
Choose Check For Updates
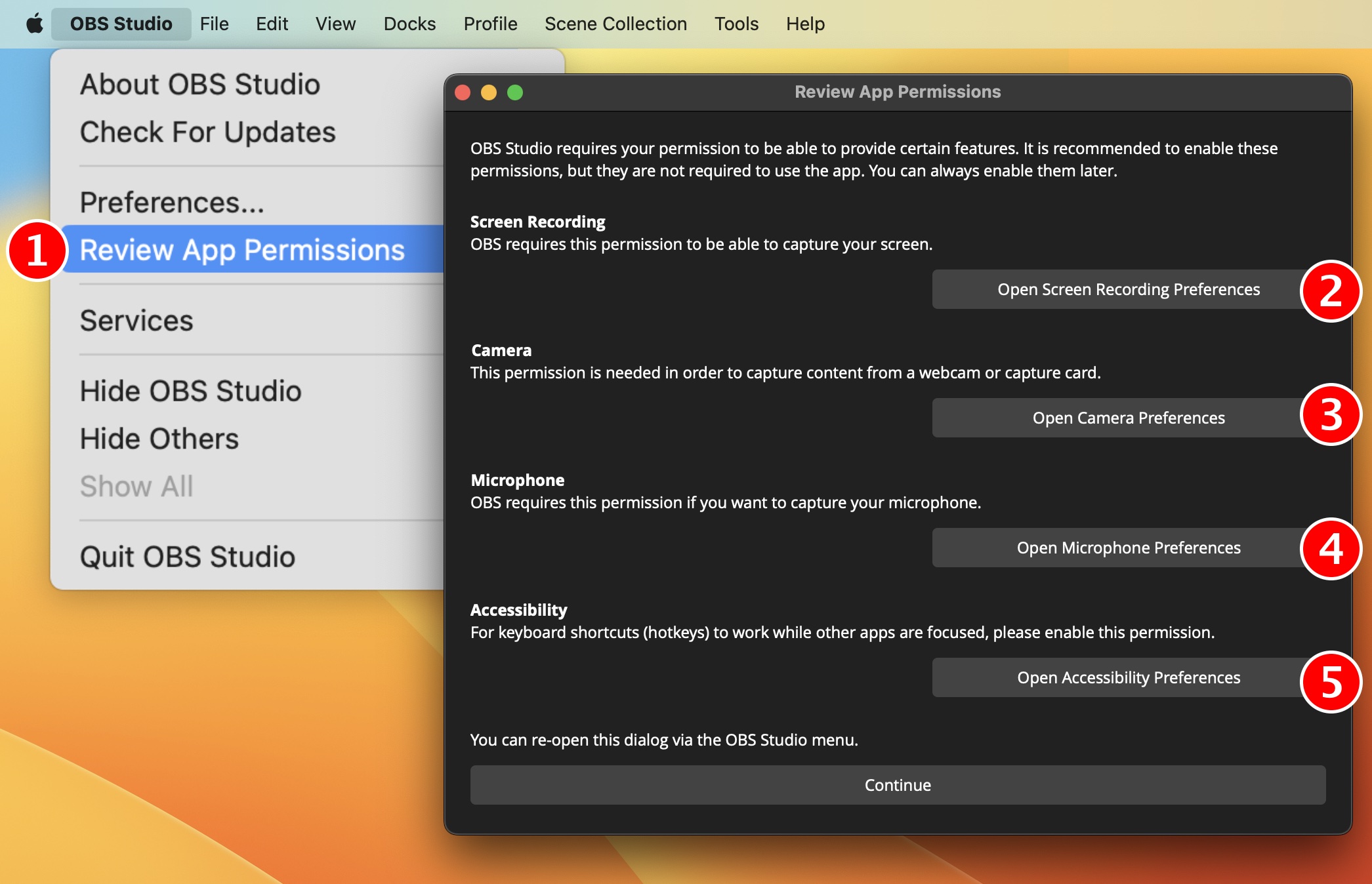207,132
